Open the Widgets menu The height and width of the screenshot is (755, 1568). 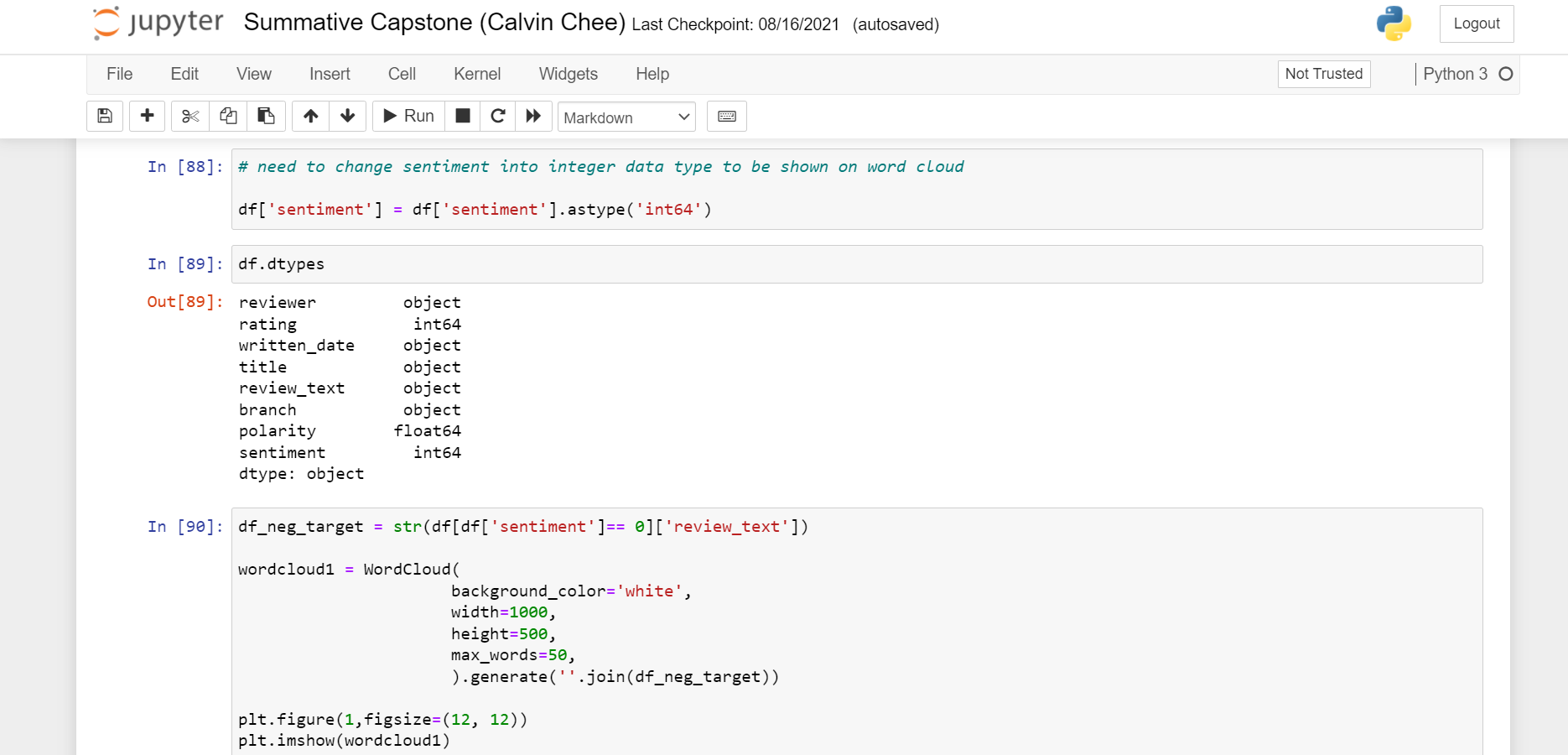(568, 74)
